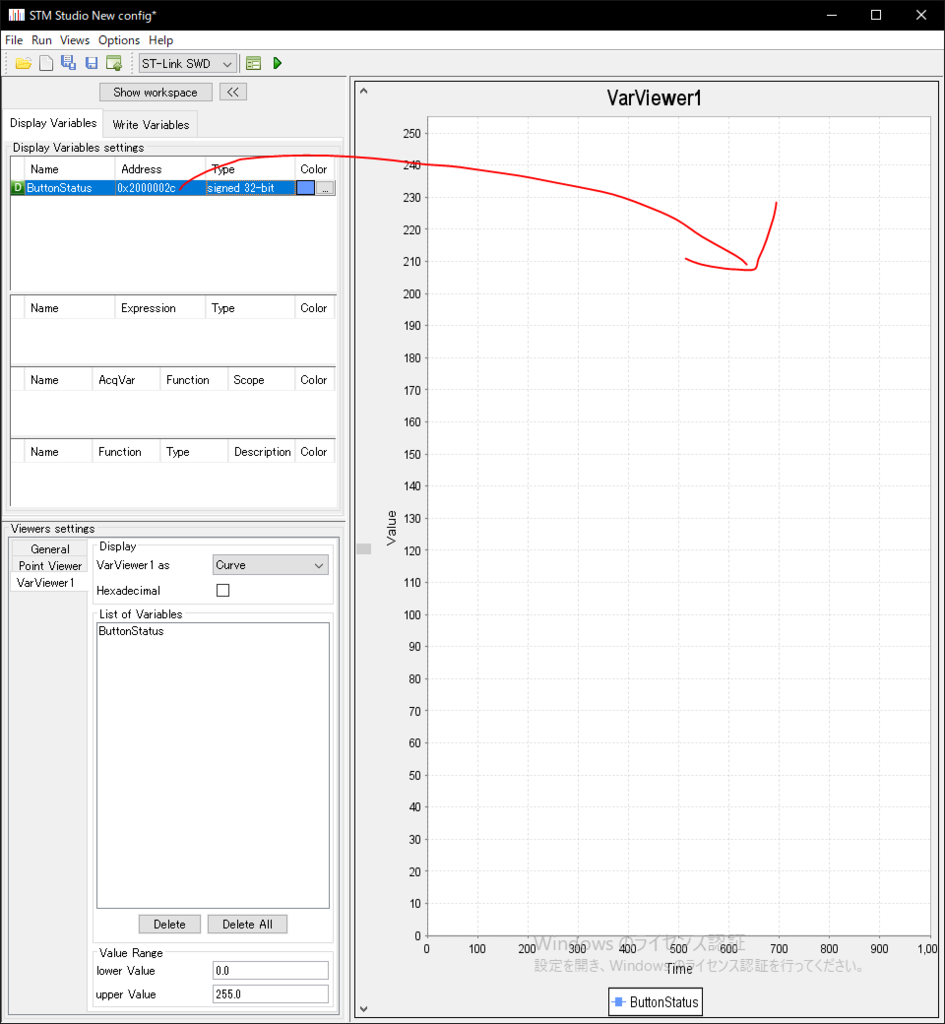Click the STM Studio title bar icon
This screenshot has width=945, height=1024.
coord(16,15)
